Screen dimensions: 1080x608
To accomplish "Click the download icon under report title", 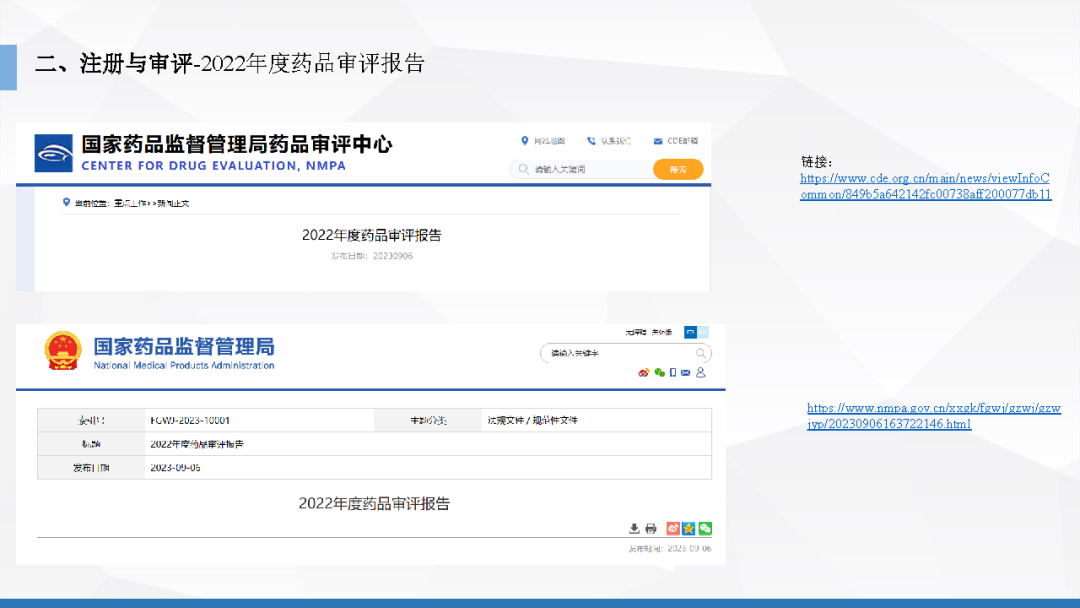I will 634,528.
